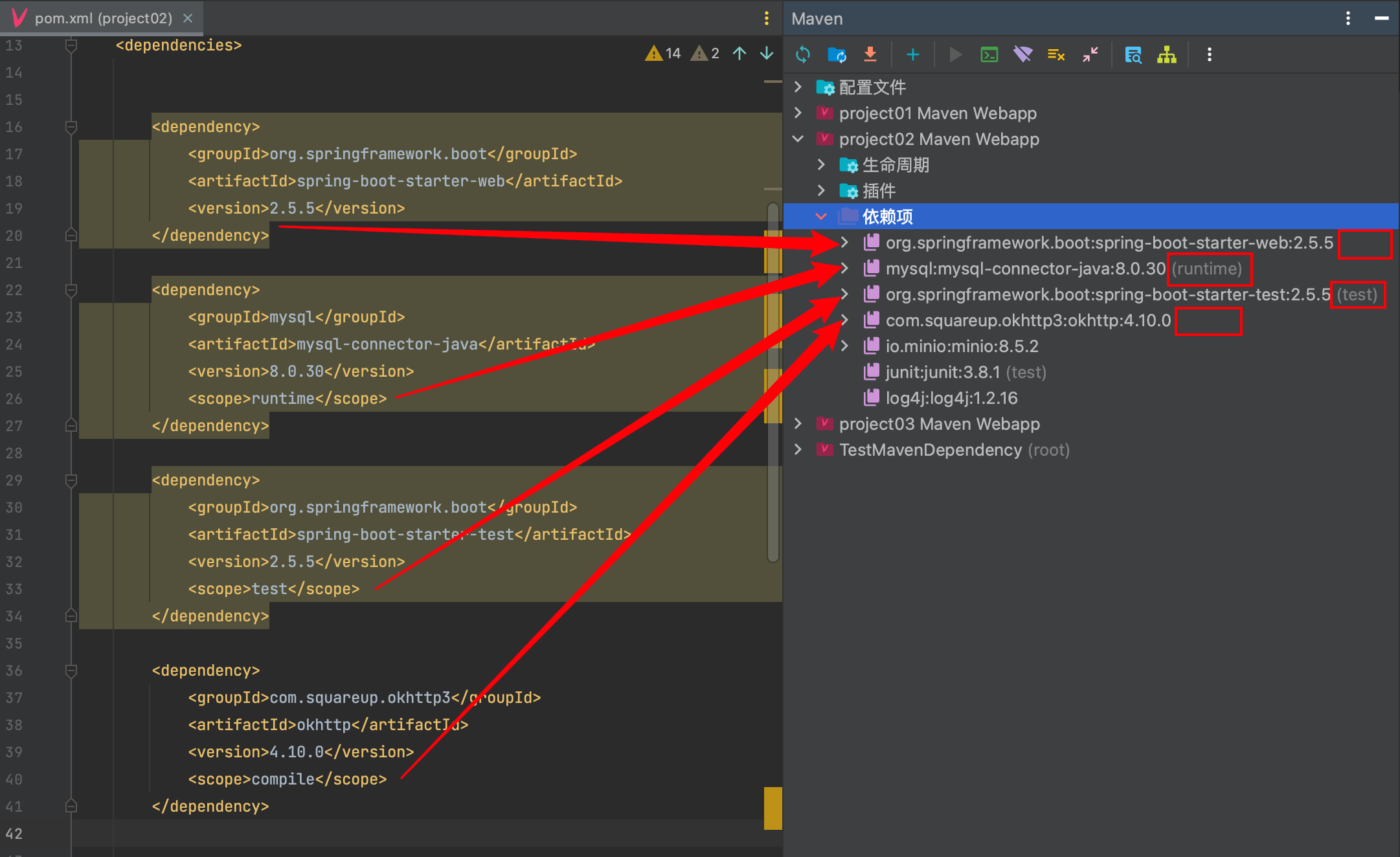The image size is (1400, 857).
Task: Click the Reload All Maven Projects icon
Action: (803, 54)
